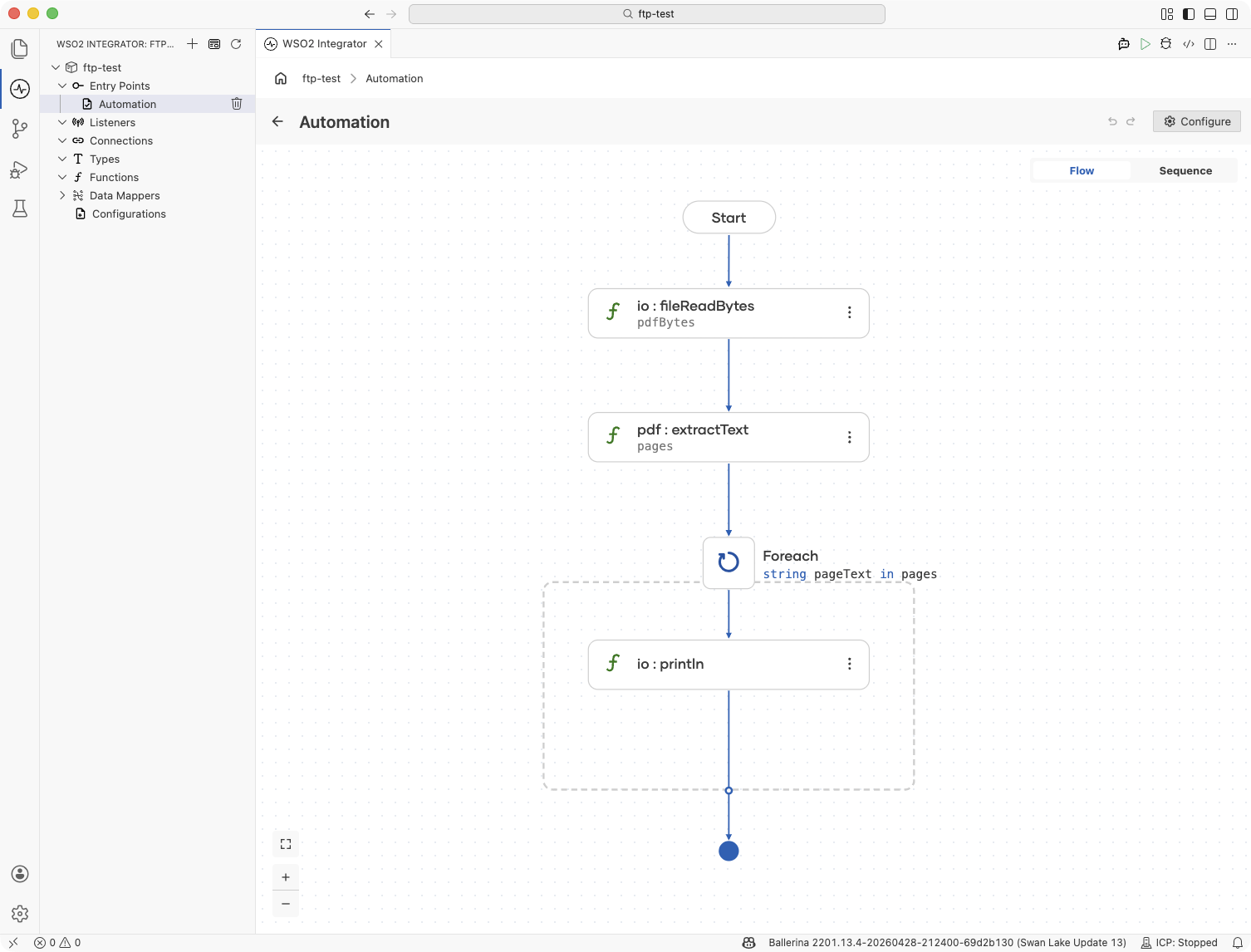The width and height of the screenshot is (1251, 952).
Task: Click the Foreach loop node
Action: (729, 562)
